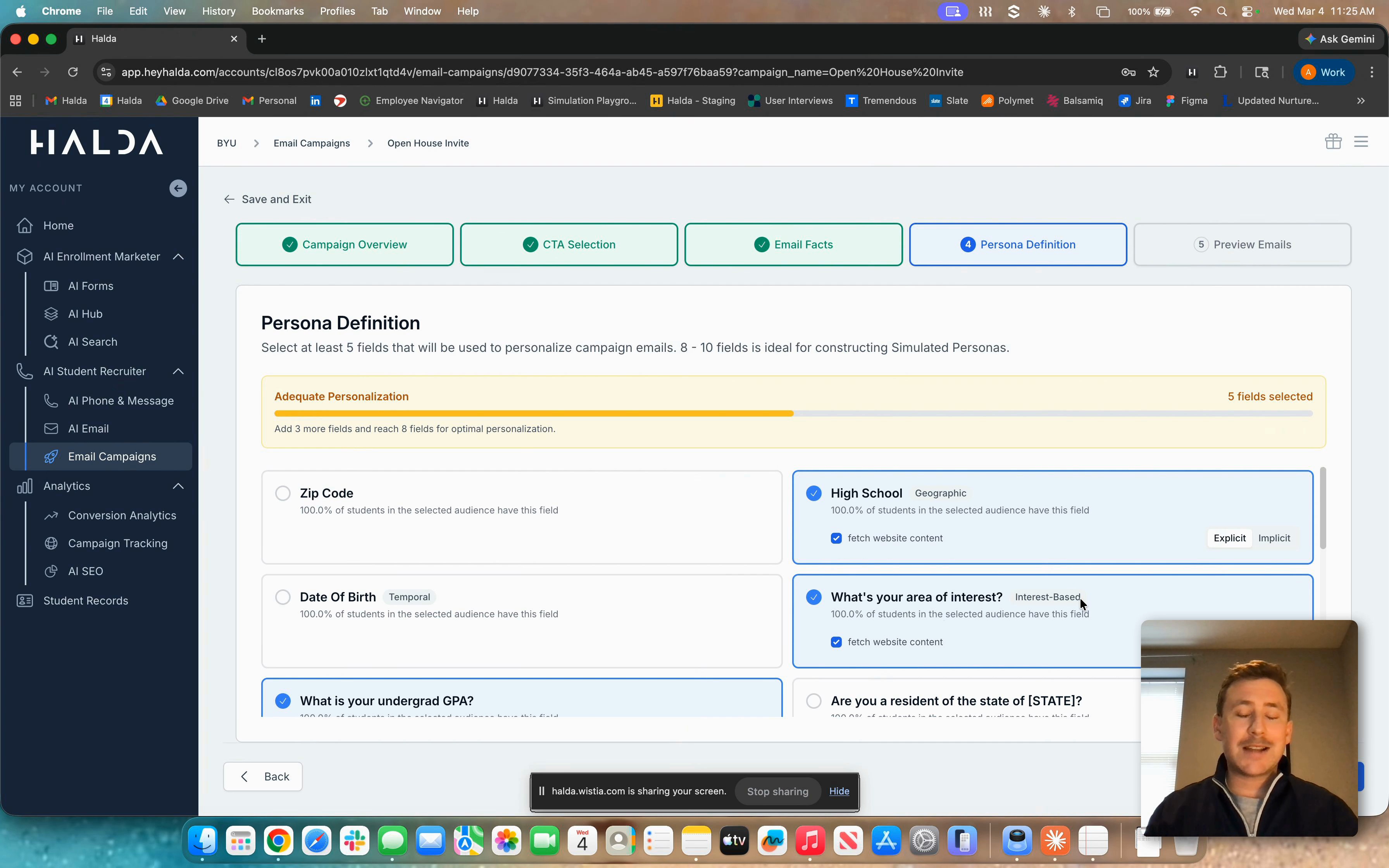
Task: Collapse sidebar with the arrow circle icon
Action: [x=178, y=188]
